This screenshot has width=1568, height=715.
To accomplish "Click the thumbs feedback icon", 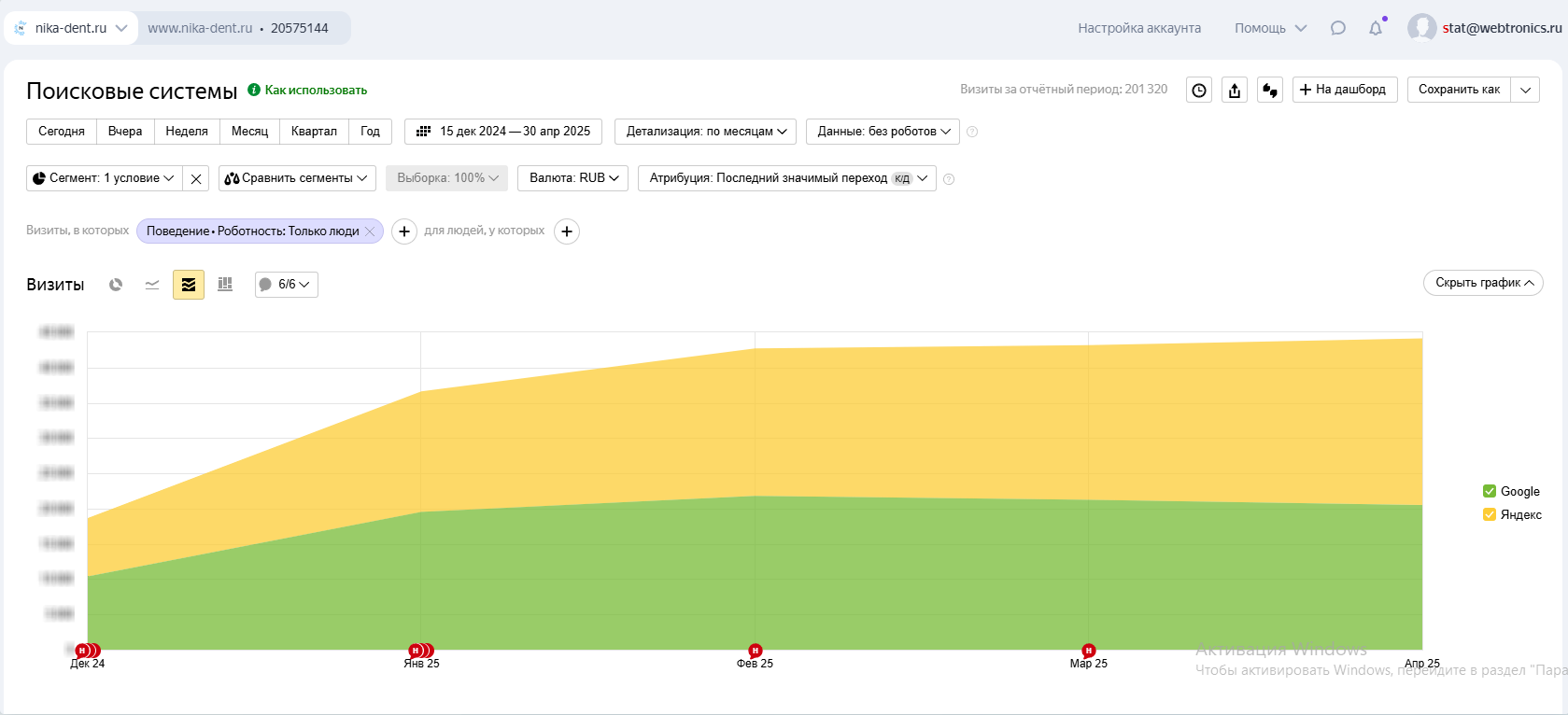I will click(x=1270, y=90).
